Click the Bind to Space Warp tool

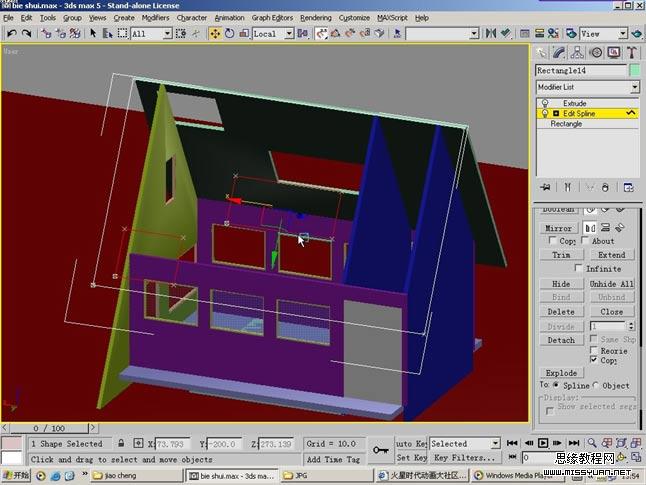75,33
